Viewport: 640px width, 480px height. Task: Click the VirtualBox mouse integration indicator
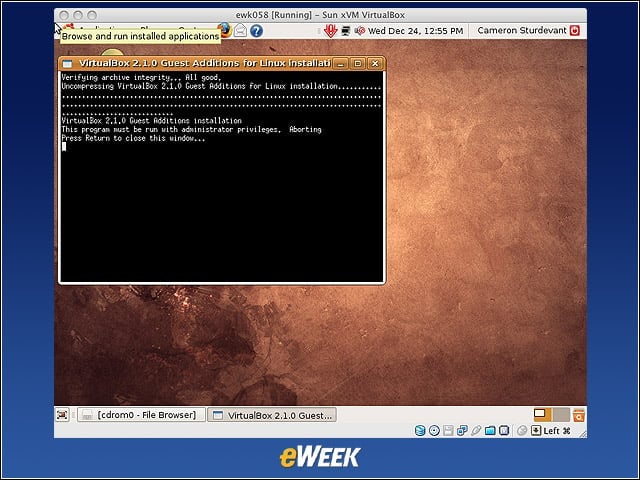pyautogui.click(x=522, y=431)
